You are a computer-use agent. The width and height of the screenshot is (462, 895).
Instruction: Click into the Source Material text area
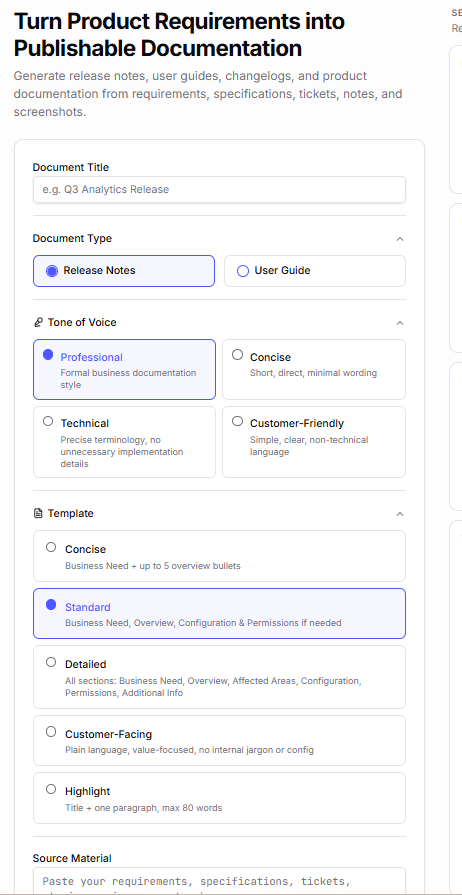click(219, 881)
